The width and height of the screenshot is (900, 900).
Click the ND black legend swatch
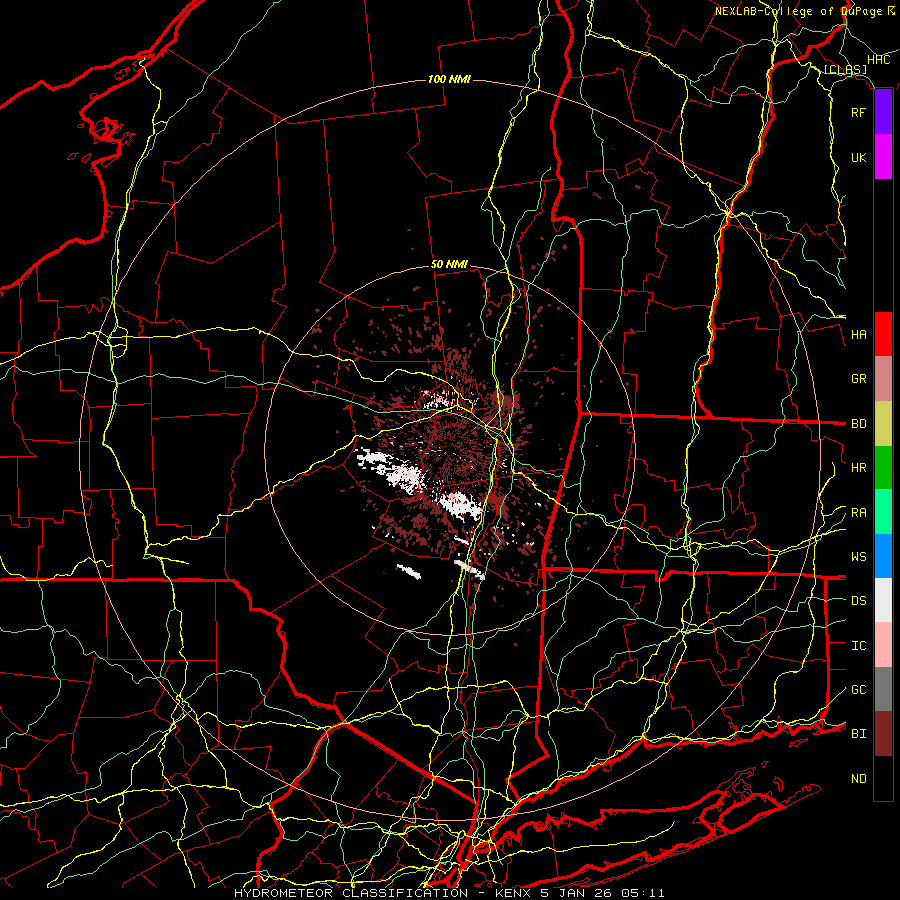pyautogui.click(x=883, y=778)
